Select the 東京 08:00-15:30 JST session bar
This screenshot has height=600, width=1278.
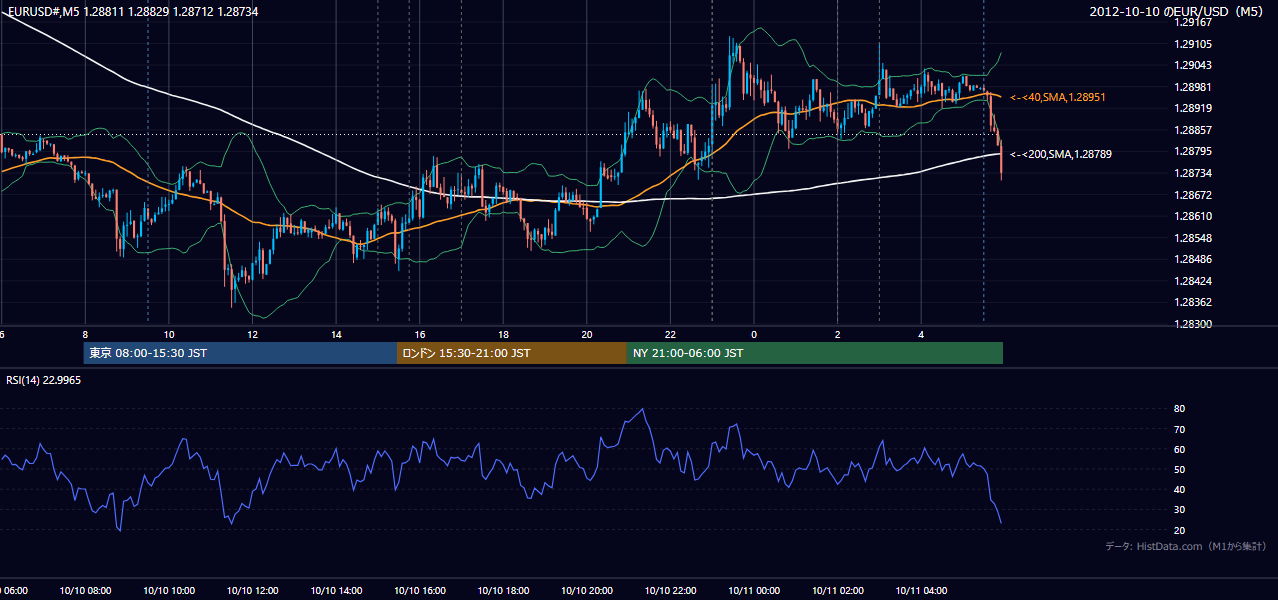point(240,353)
